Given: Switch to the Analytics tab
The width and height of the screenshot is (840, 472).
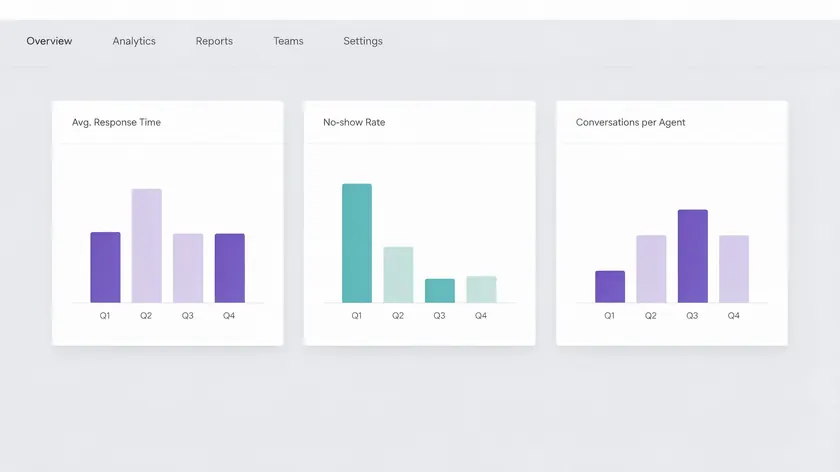Looking at the screenshot, I should (x=134, y=41).
